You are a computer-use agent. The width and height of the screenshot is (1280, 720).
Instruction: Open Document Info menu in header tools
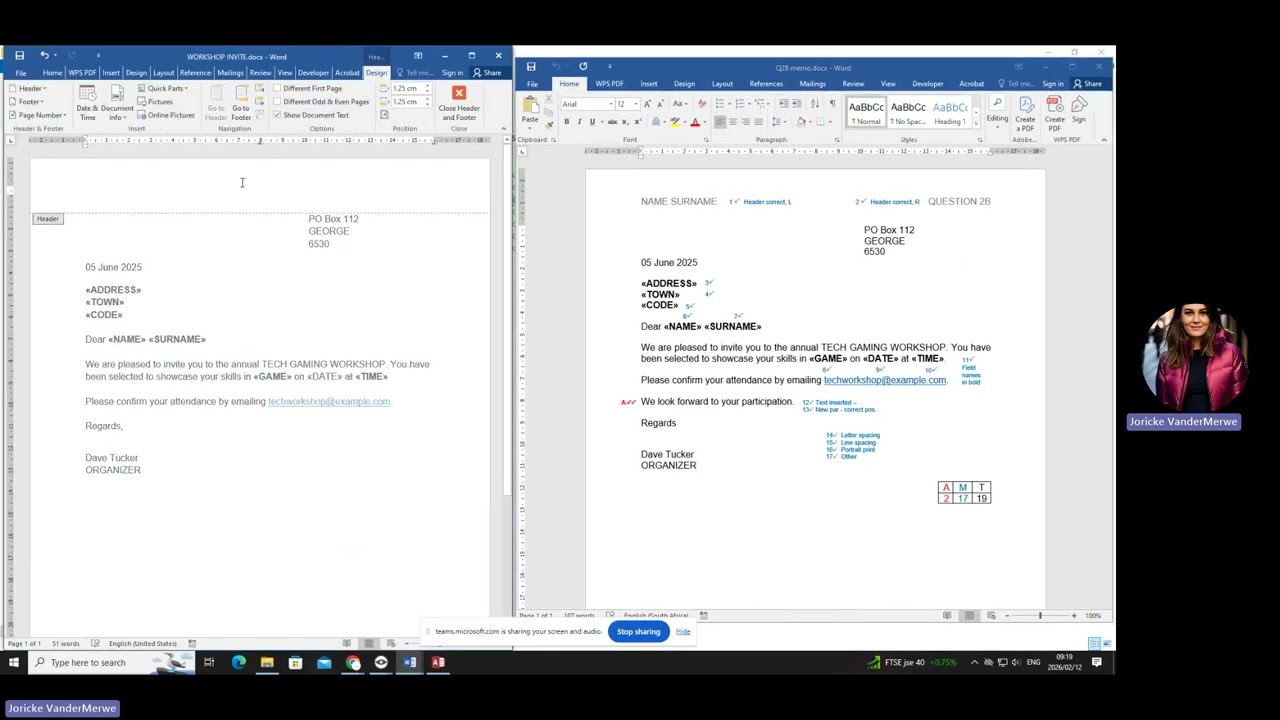pos(117,103)
